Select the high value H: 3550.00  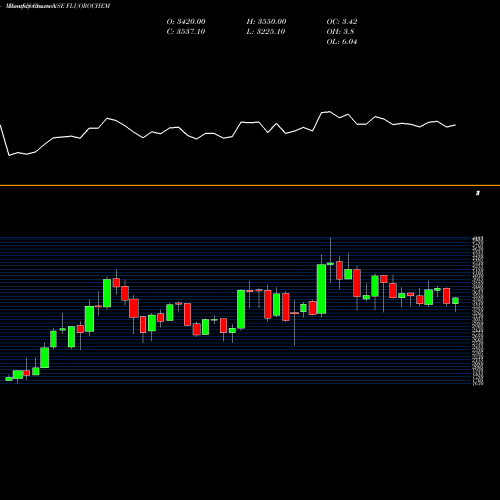[x=266, y=22]
